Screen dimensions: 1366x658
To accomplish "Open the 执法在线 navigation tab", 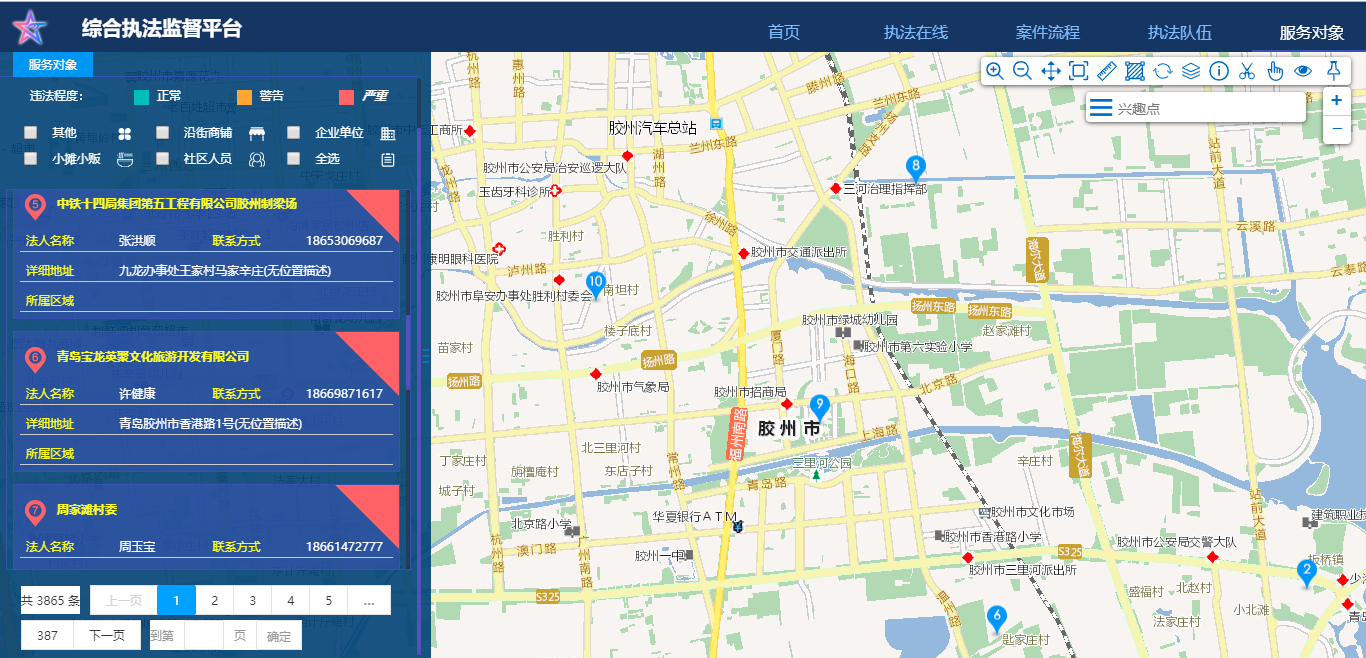I will pyautogui.click(x=915, y=32).
